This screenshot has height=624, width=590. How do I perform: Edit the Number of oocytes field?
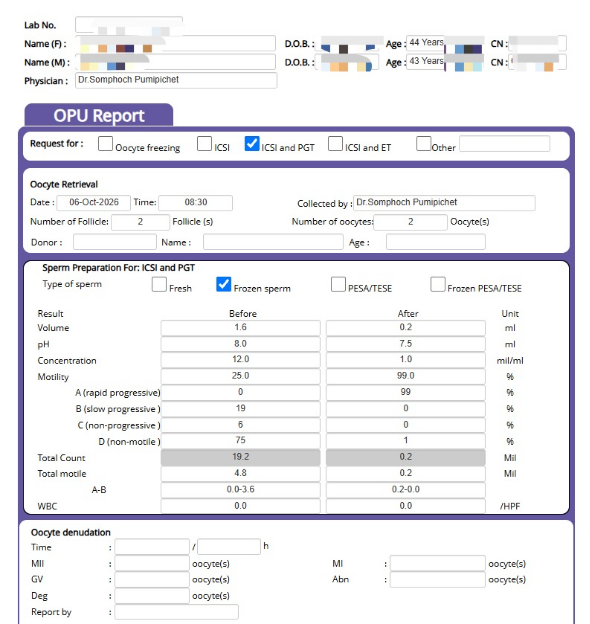click(410, 222)
